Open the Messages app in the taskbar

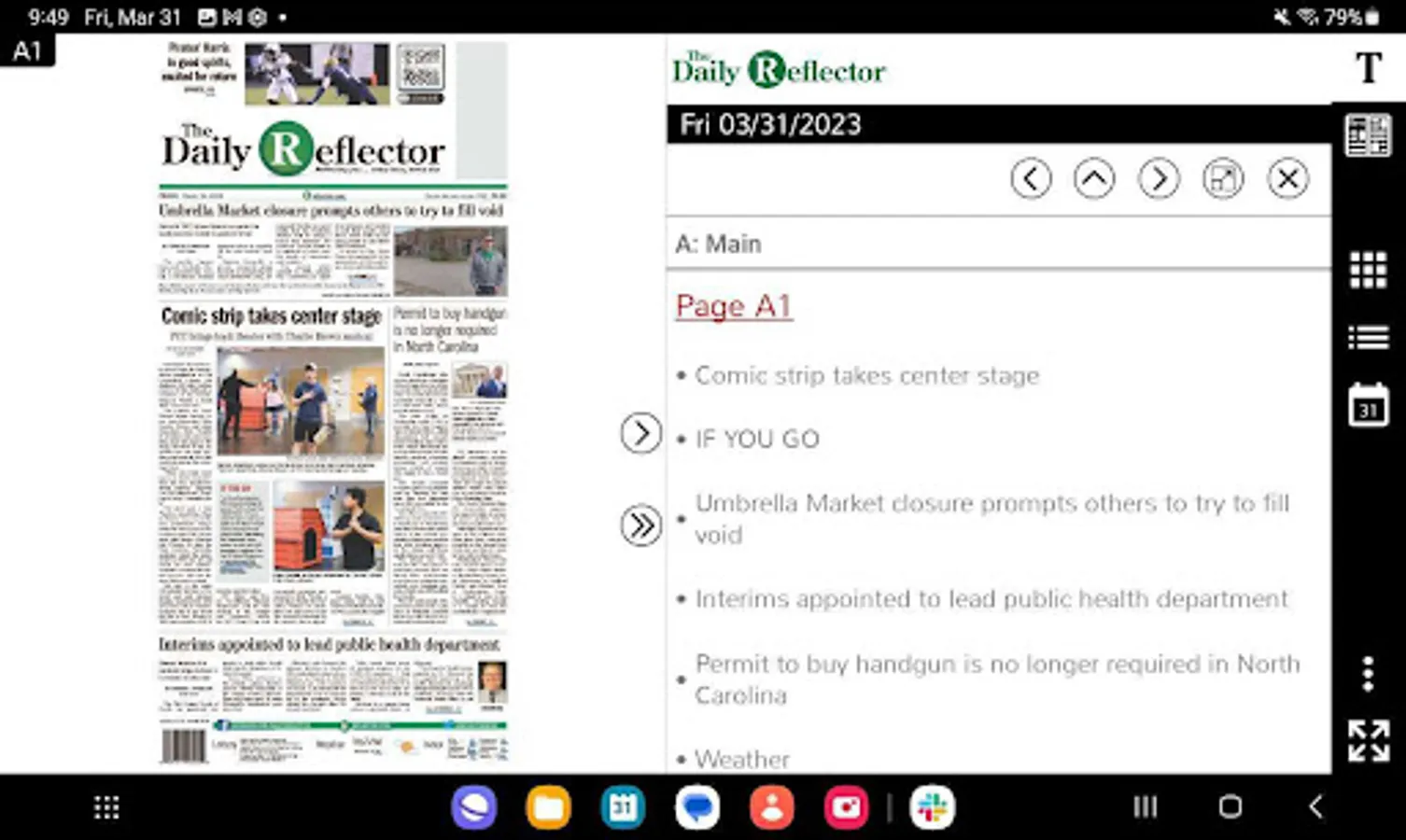pos(697,807)
